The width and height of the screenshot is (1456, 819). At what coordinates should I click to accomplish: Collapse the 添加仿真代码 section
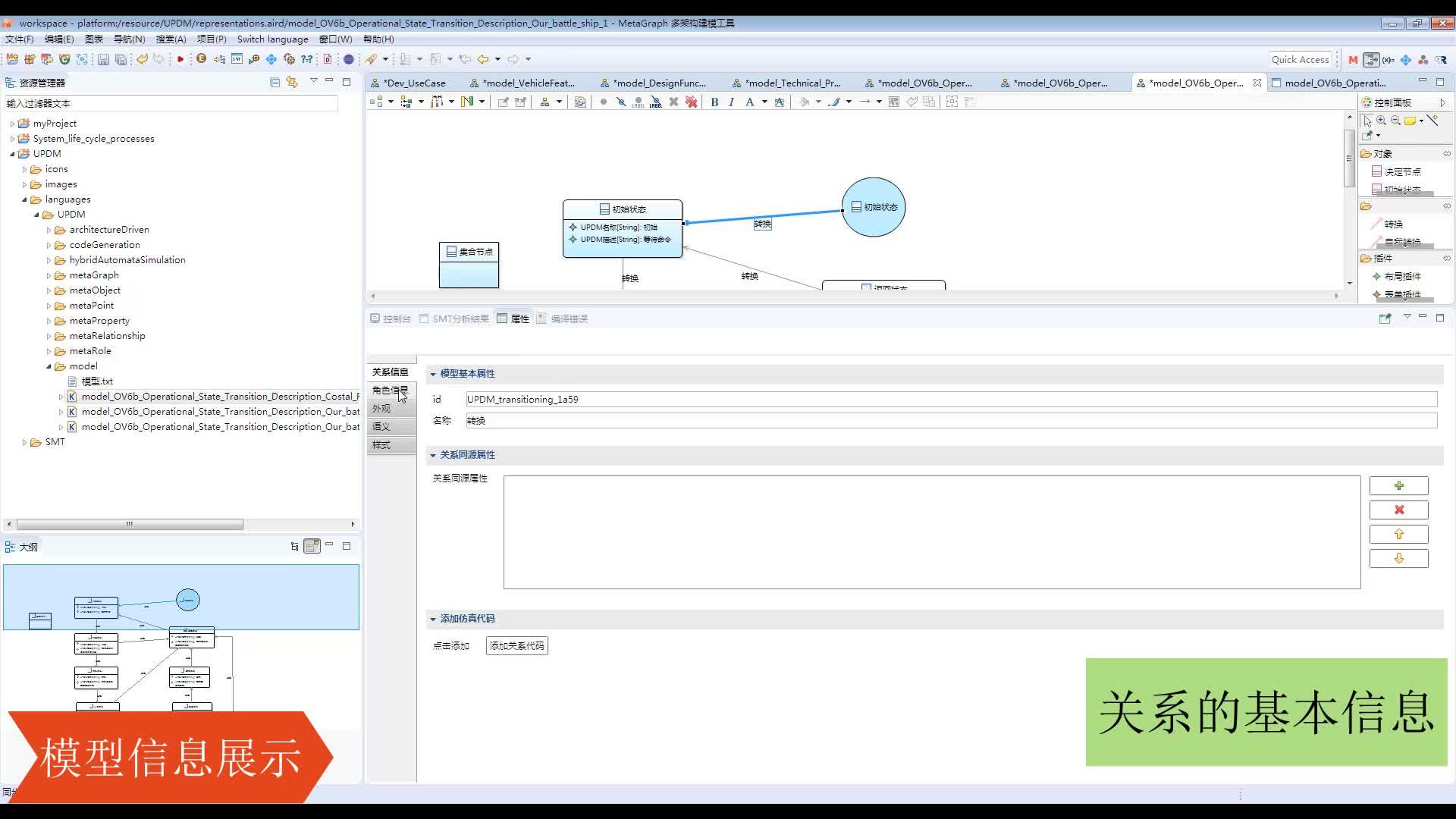(x=433, y=619)
